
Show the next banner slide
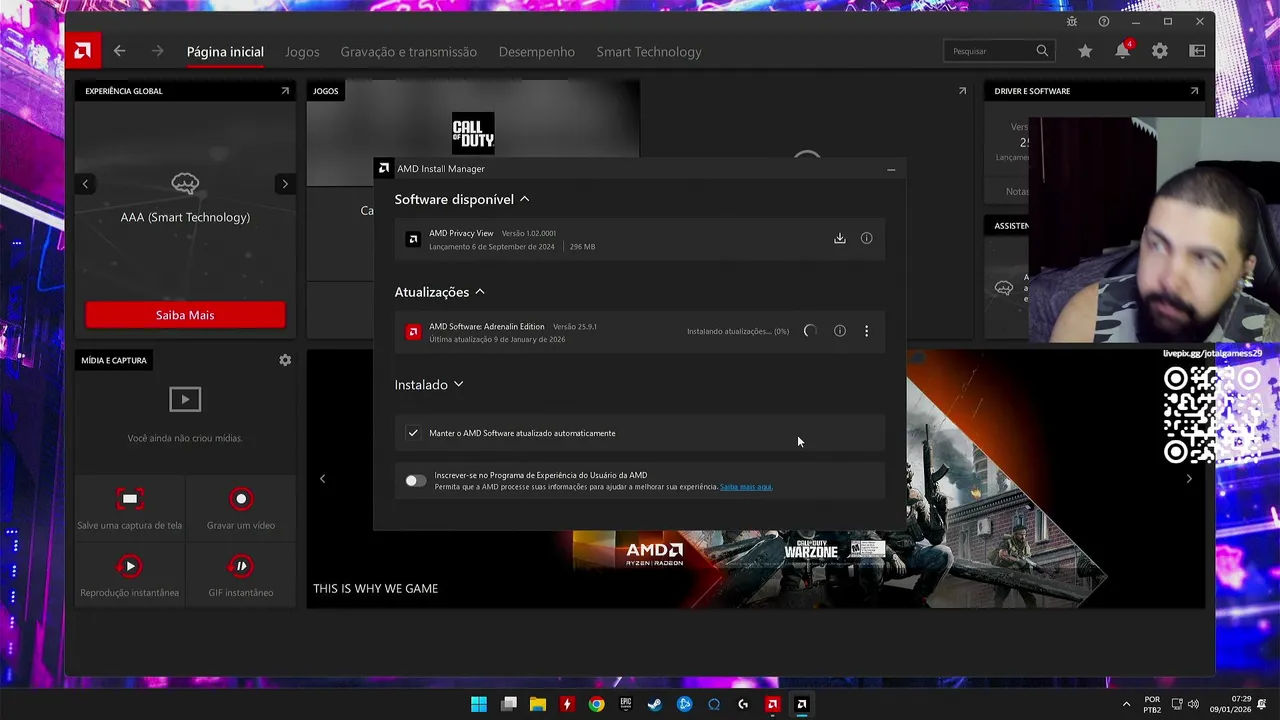1189,479
